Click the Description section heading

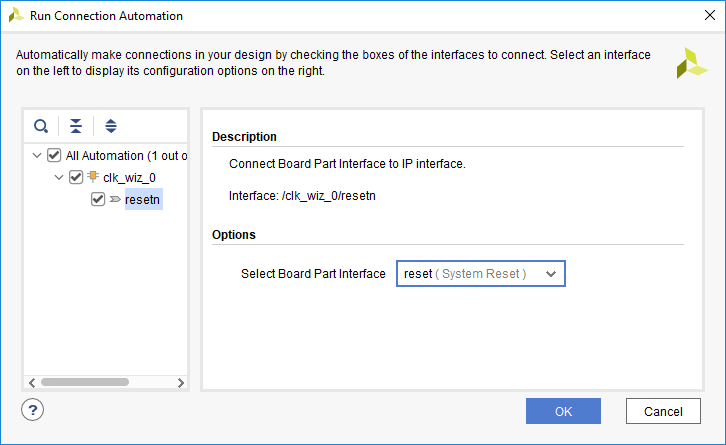(244, 137)
